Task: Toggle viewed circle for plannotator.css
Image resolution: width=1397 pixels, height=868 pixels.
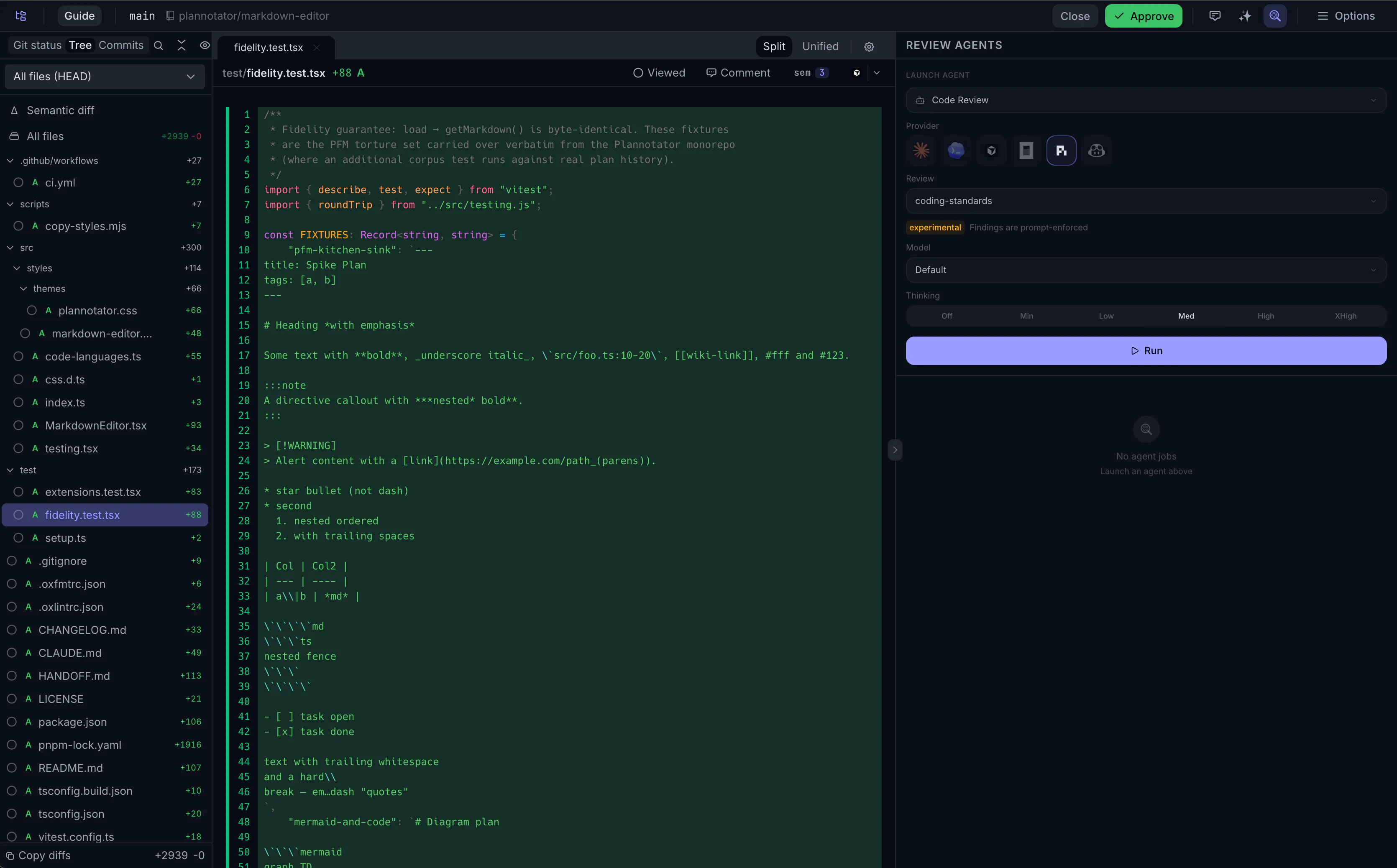Action: [x=32, y=311]
